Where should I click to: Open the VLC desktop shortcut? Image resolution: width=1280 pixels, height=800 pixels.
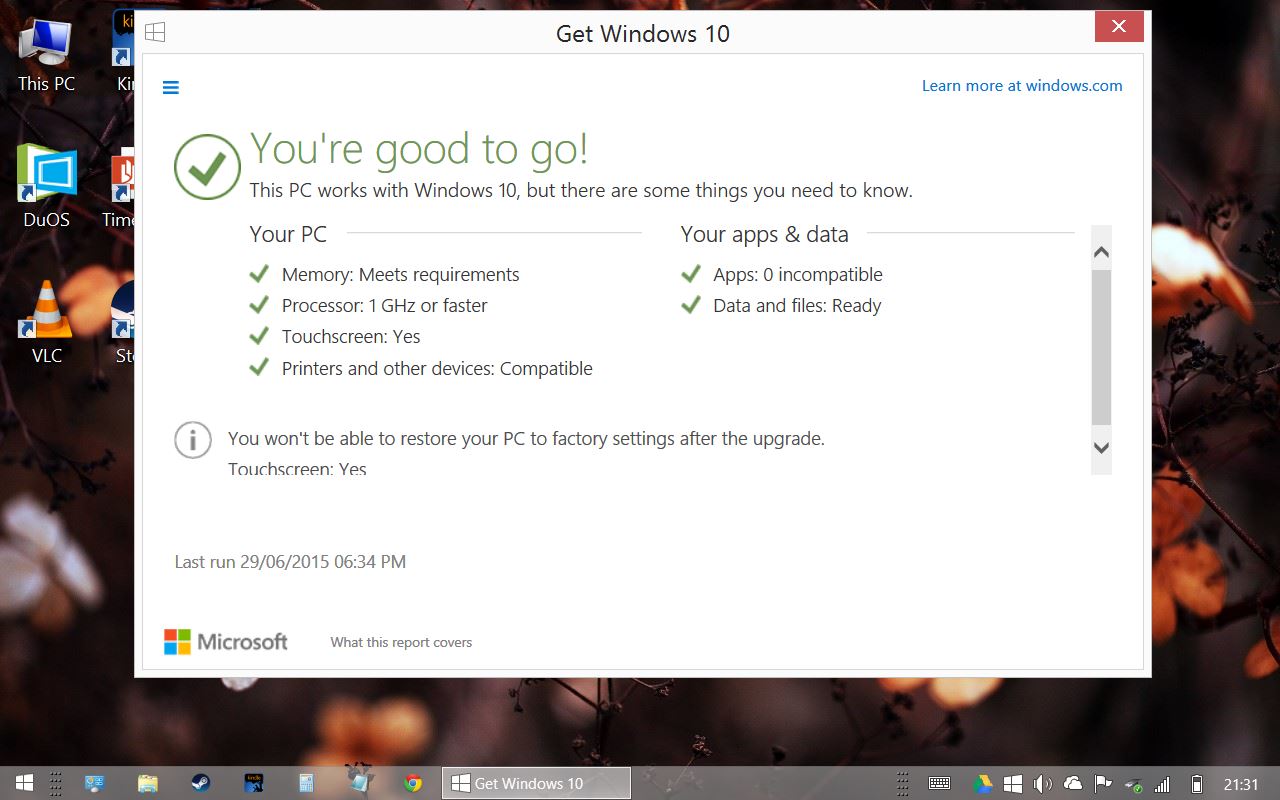coord(46,323)
